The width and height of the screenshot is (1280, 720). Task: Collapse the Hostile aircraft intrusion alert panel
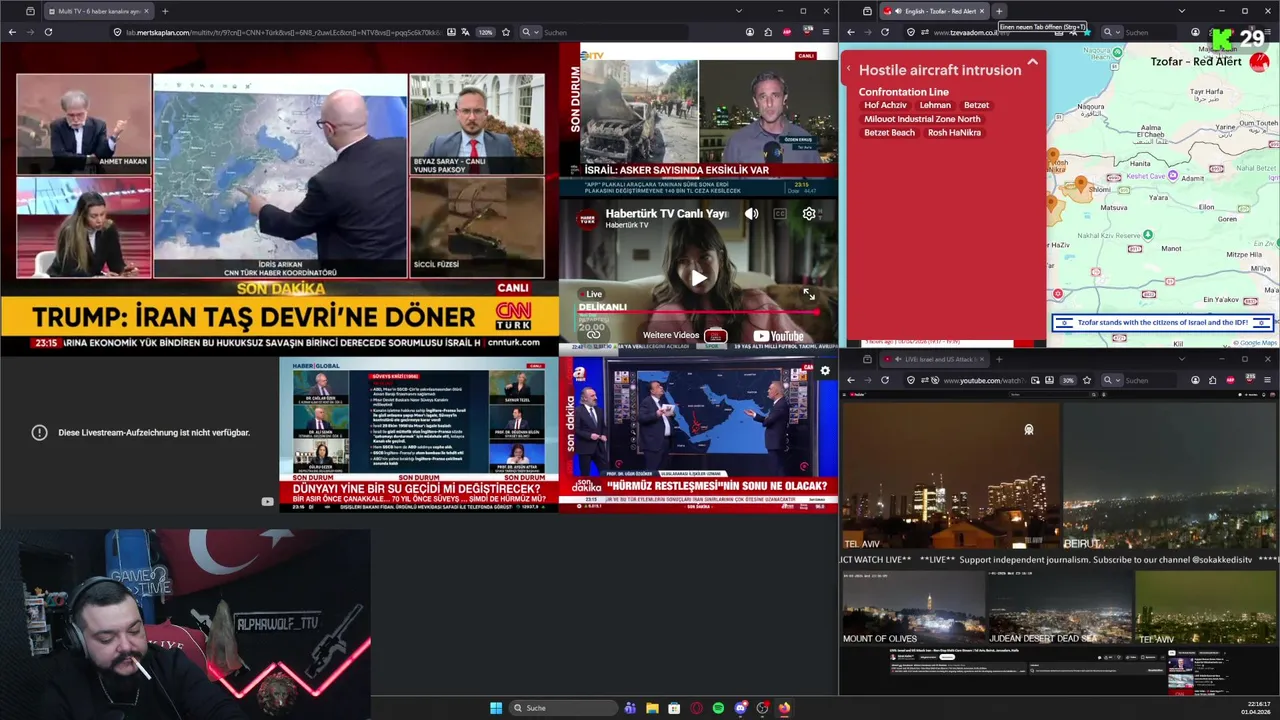pos(1032,62)
